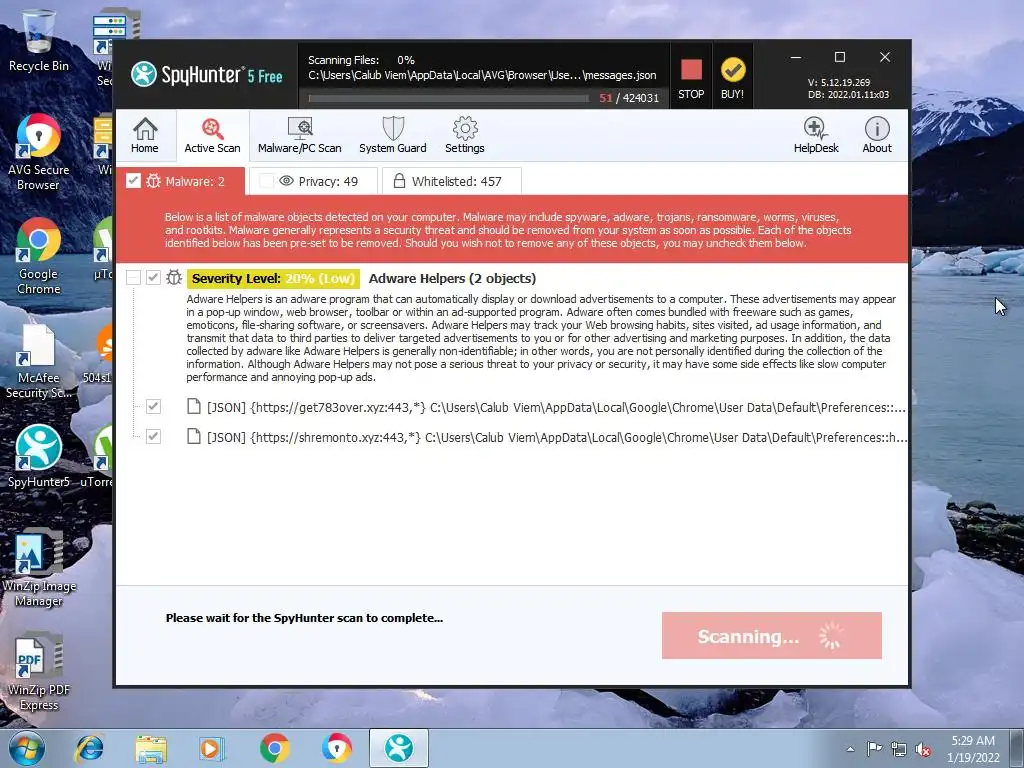This screenshot has width=1024, height=768.
Task: Minimize the SpyHunter window
Action: [795, 57]
